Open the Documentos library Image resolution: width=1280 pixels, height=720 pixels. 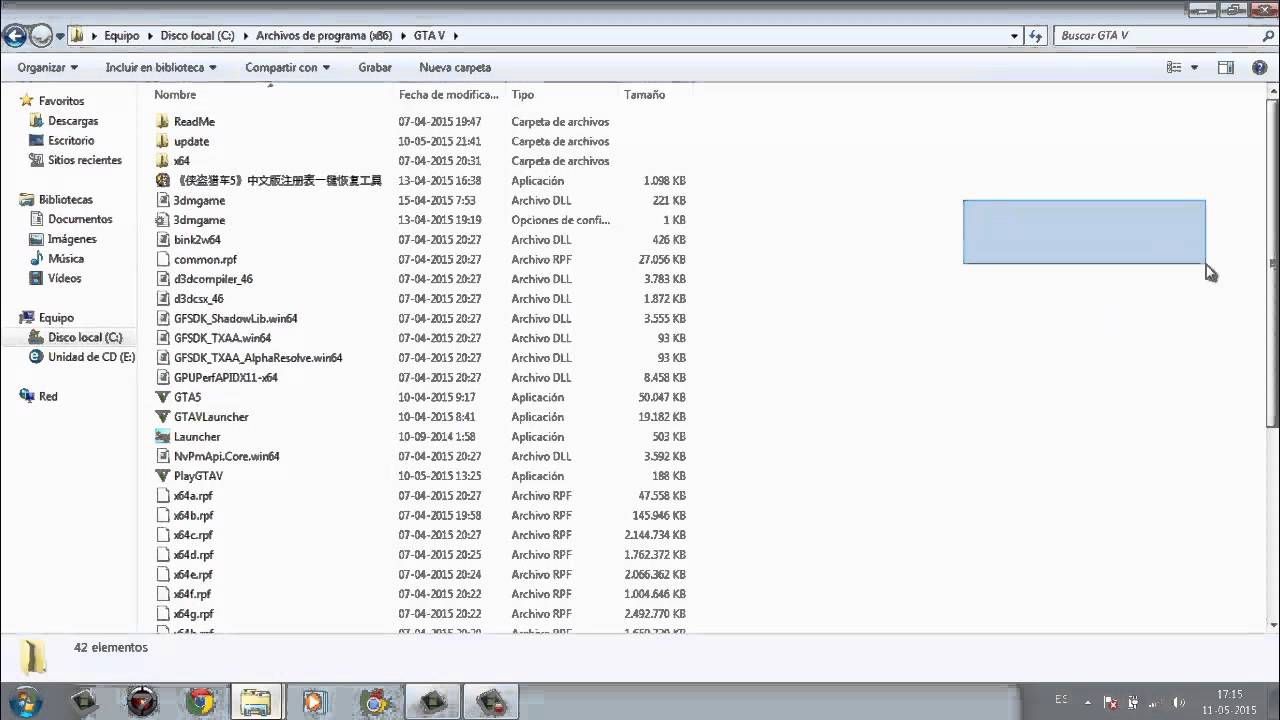tap(80, 219)
